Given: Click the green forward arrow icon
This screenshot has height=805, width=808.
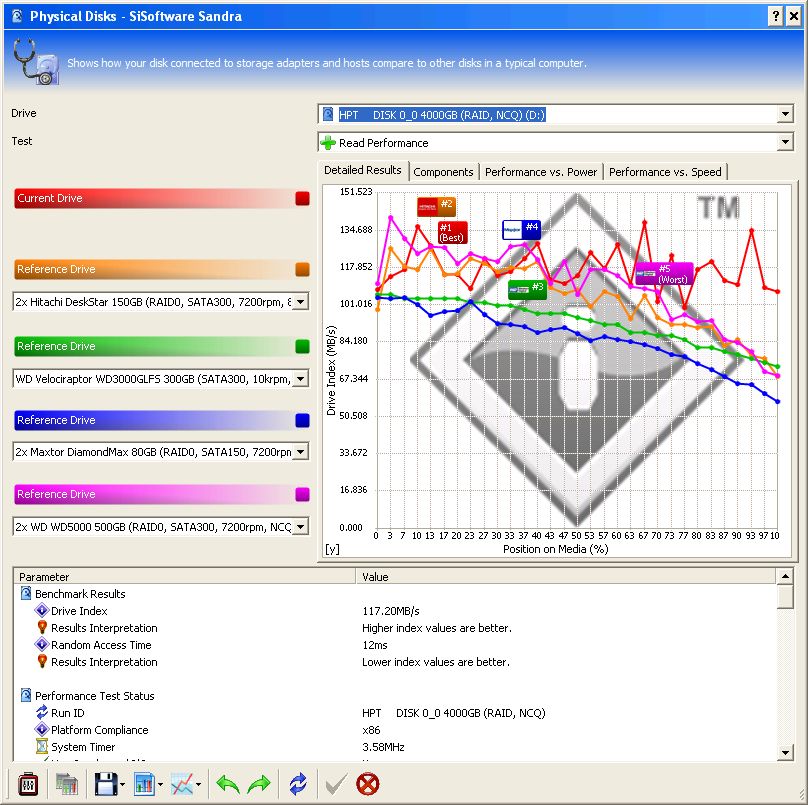Looking at the screenshot, I should (259, 784).
